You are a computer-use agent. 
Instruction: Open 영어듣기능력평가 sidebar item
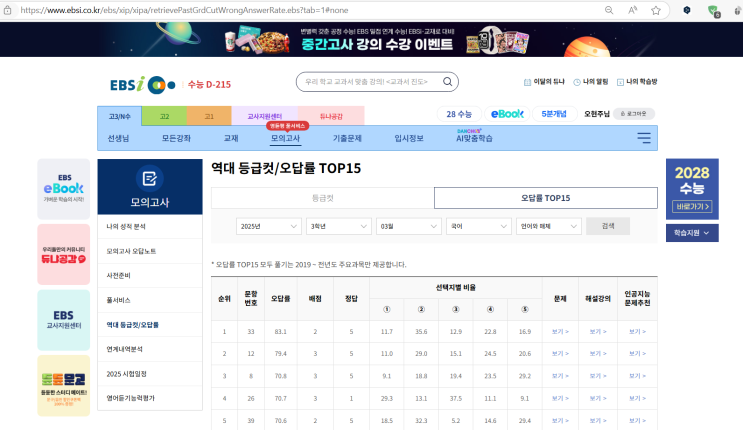click(x=150, y=398)
